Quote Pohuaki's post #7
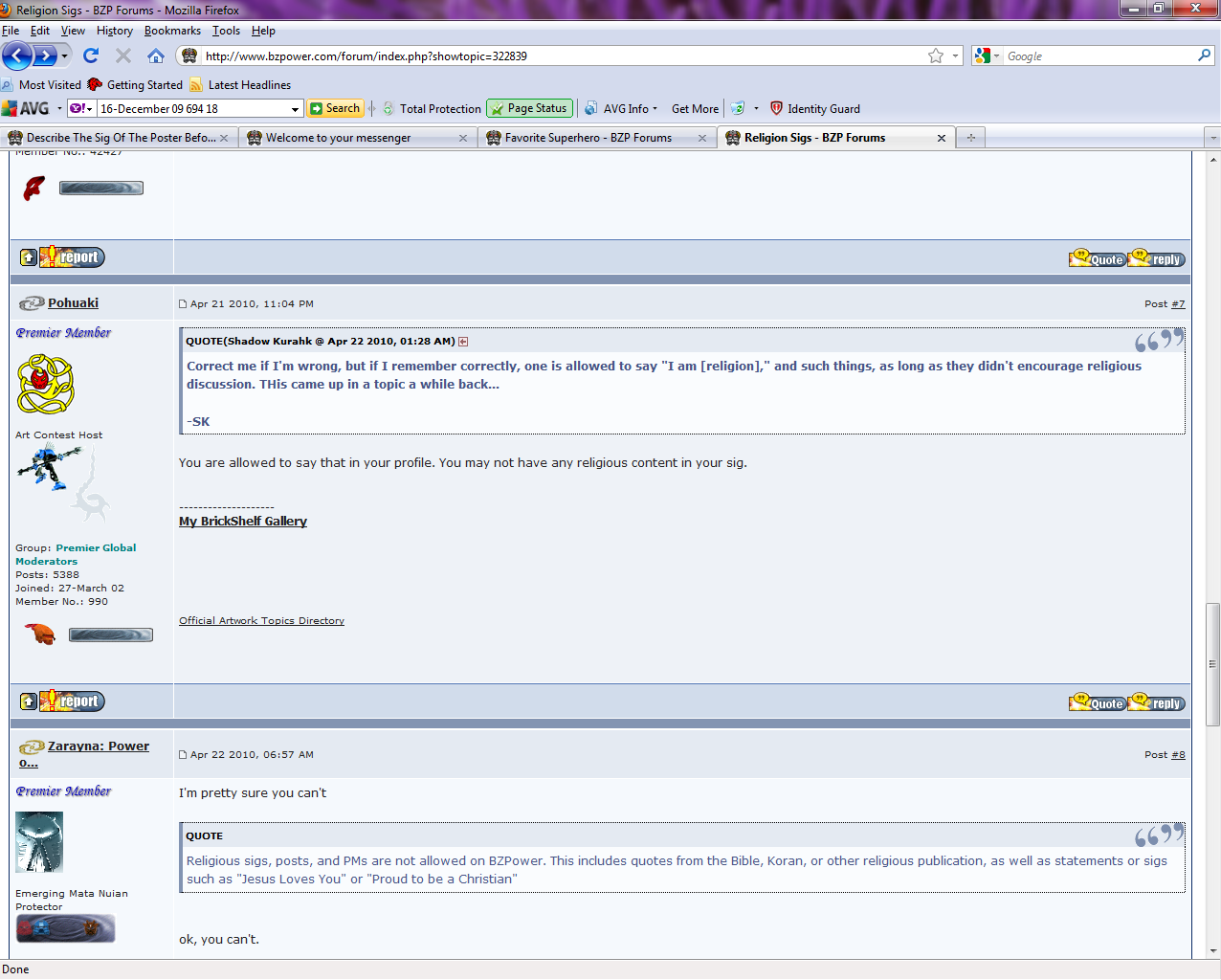This screenshot has width=1221, height=980. click(1098, 702)
